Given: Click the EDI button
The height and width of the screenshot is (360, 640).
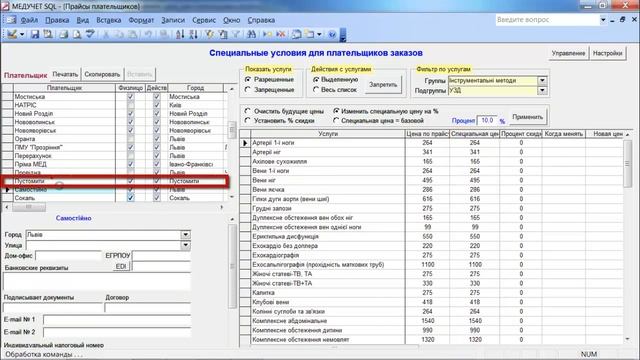Looking at the screenshot, I should [x=121, y=266].
